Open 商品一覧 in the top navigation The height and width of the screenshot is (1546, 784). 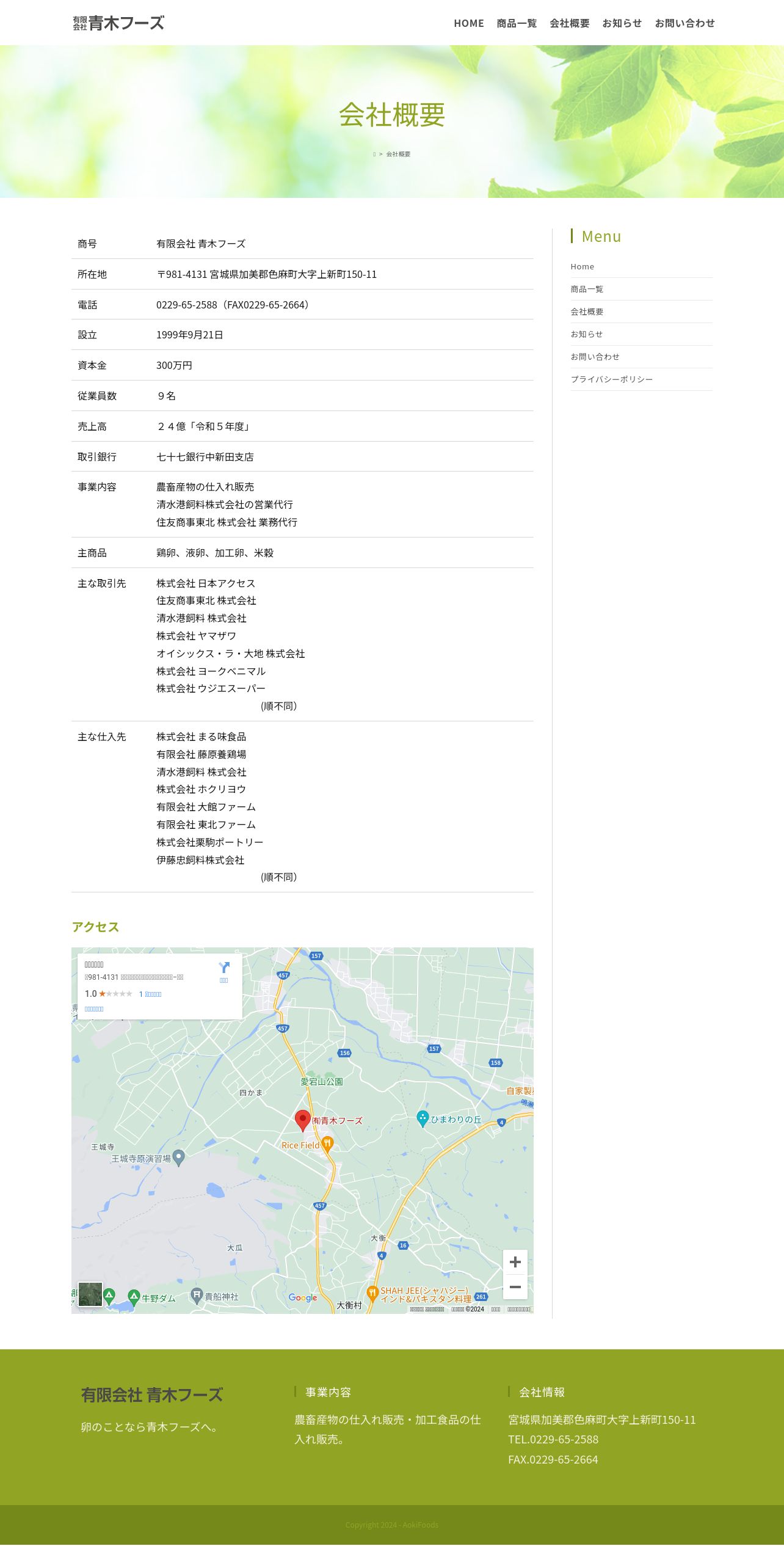(517, 23)
